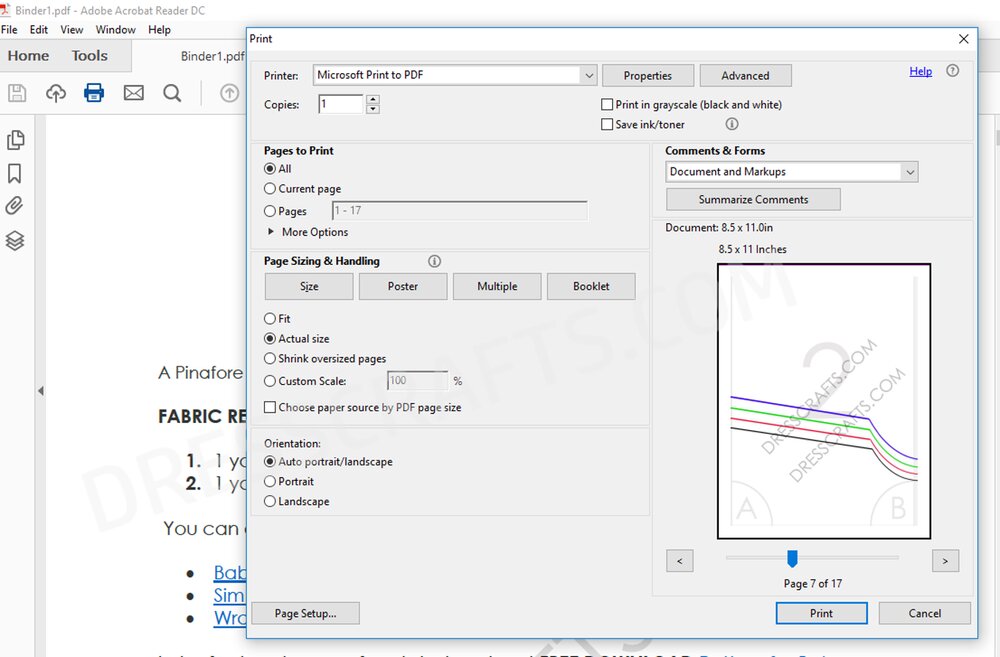
Task: Open the page thumbnails panel icon
Action: pos(15,140)
